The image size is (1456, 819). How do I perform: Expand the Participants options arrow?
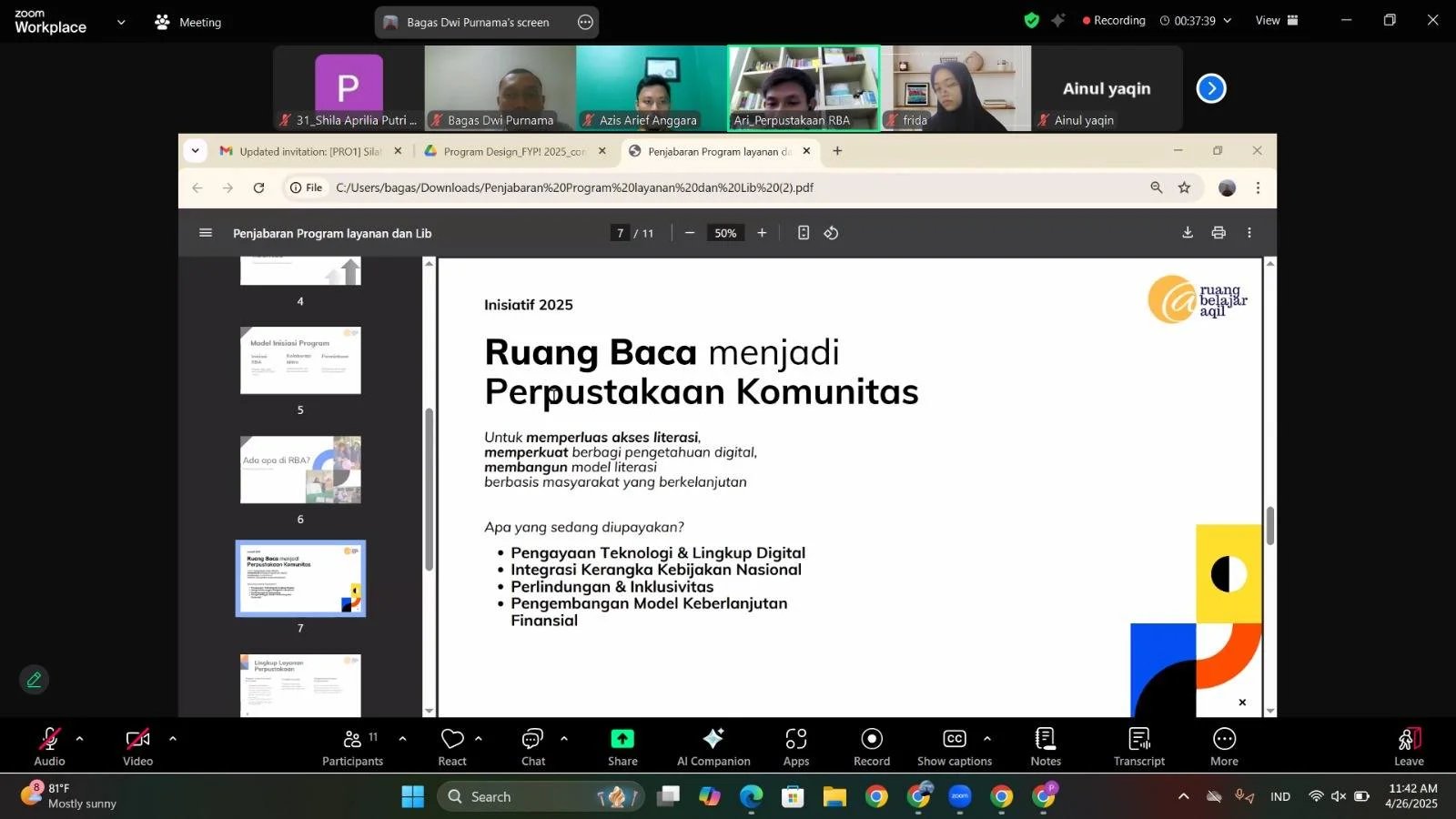(x=402, y=739)
